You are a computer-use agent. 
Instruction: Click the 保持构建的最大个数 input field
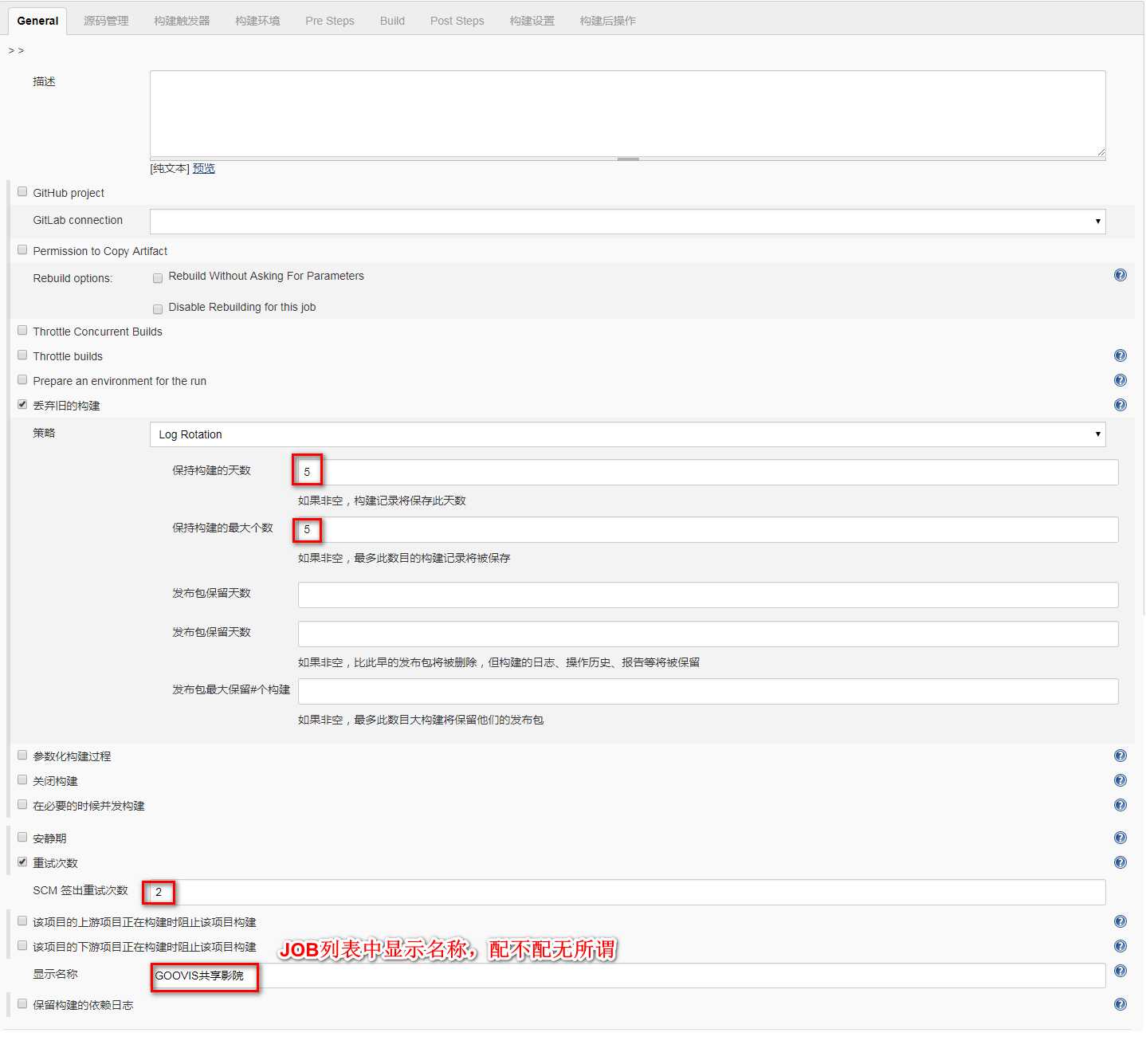[x=708, y=530]
